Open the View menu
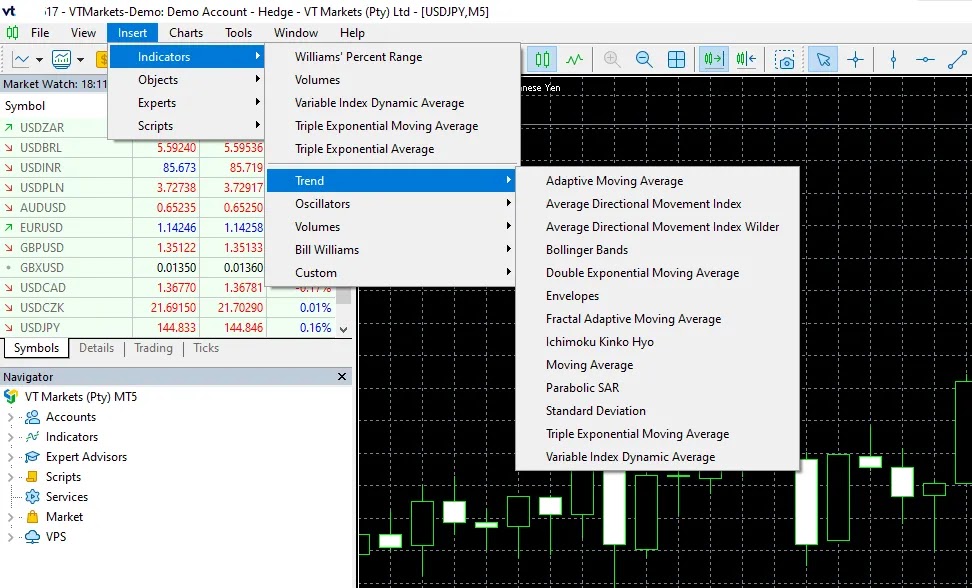The width and height of the screenshot is (972, 588). pos(83,33)
